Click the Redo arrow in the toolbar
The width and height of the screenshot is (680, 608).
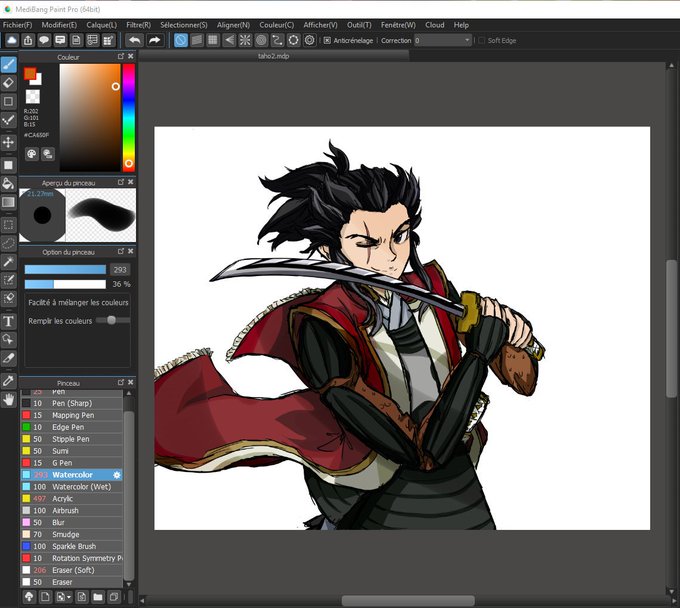point(154,40)
